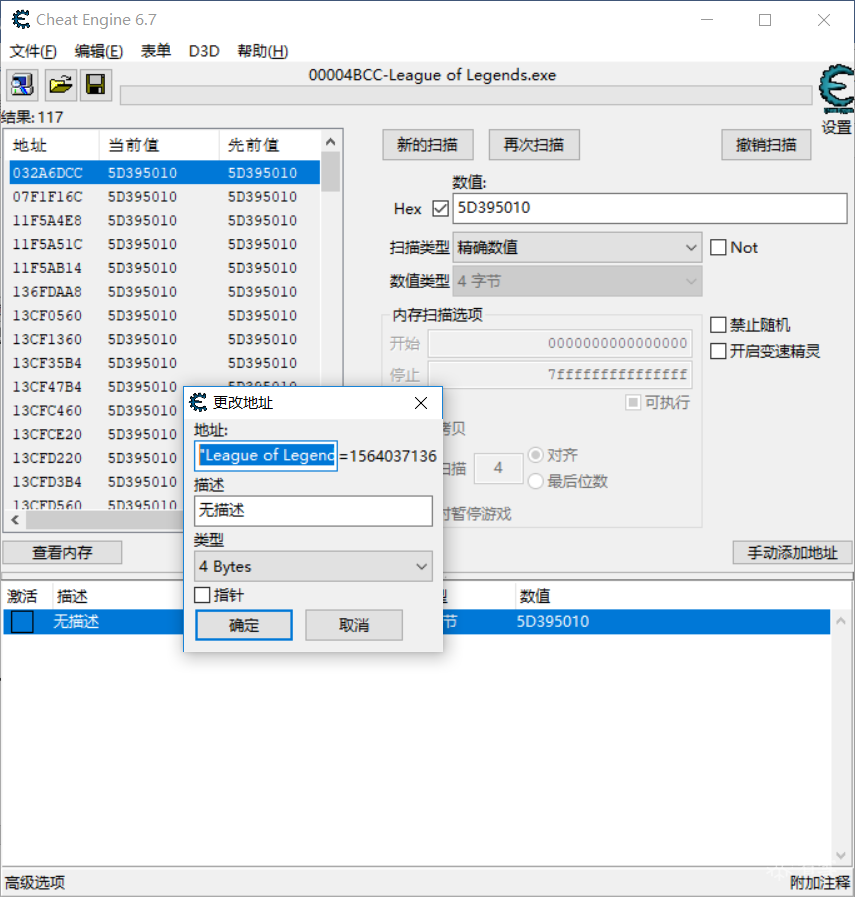Screen dimensions: 855x897
Task: Click the 描述 description input field
Action: coord(313,511)
